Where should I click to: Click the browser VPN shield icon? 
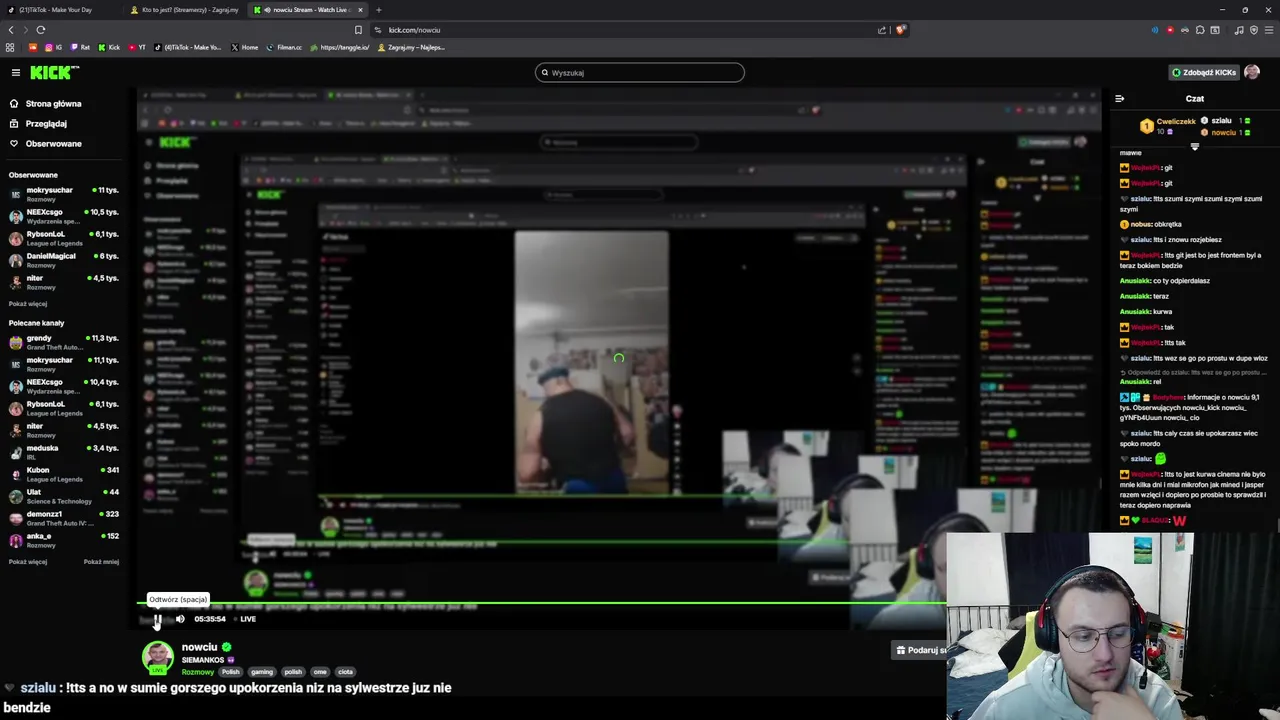[1254, 30]
